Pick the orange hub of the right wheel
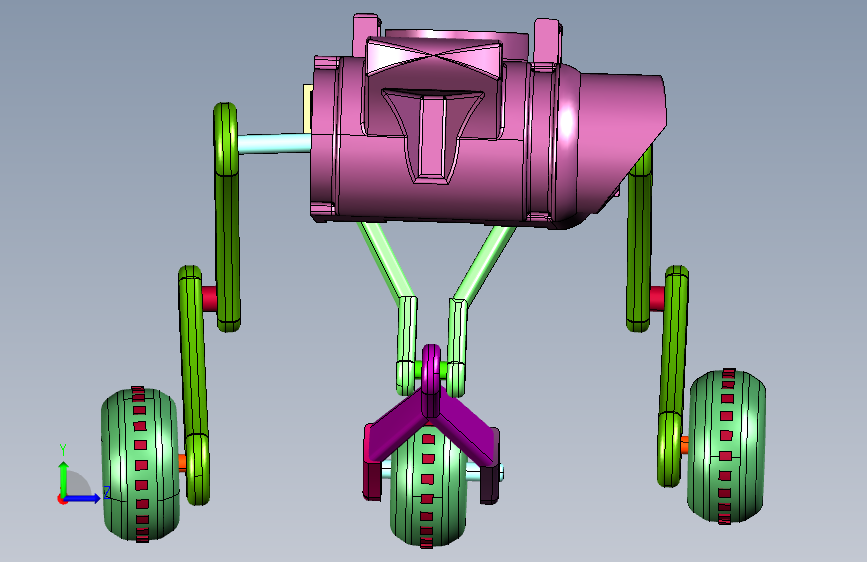This screenshot has height=562, width=867. coord(684,445)
